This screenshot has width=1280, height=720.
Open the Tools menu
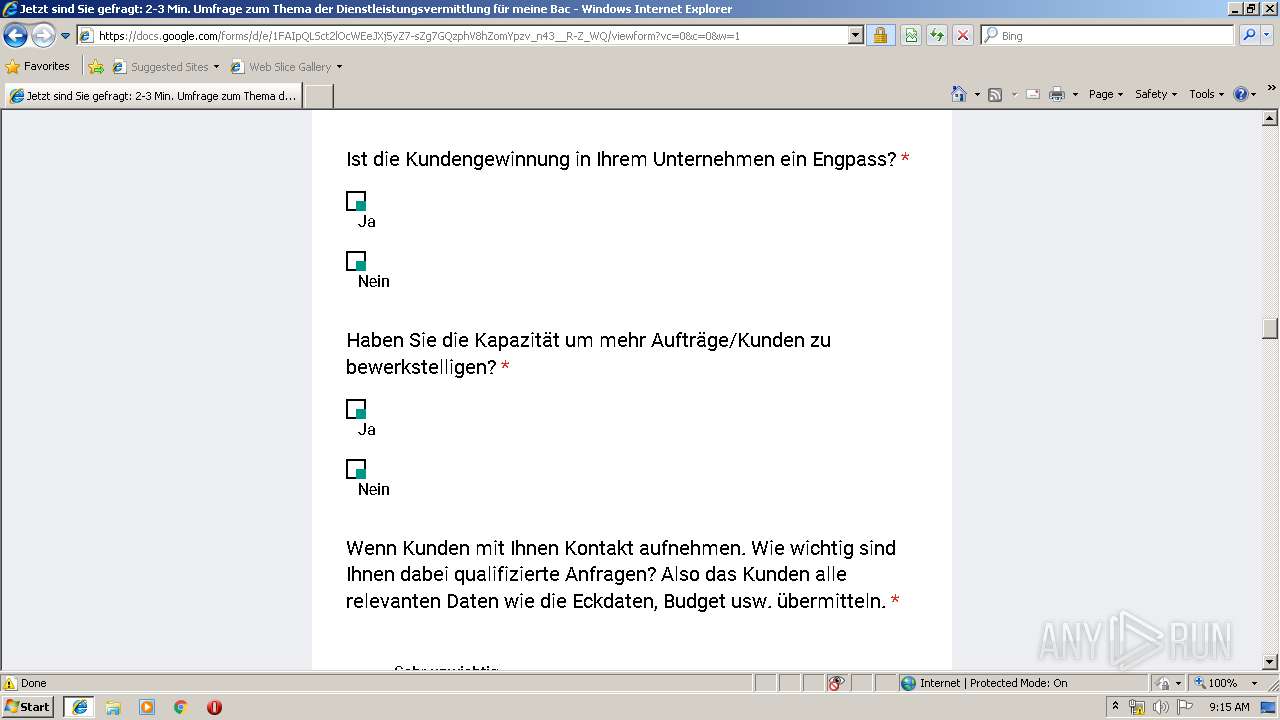pyautogui.click(x=1206, y=94)
